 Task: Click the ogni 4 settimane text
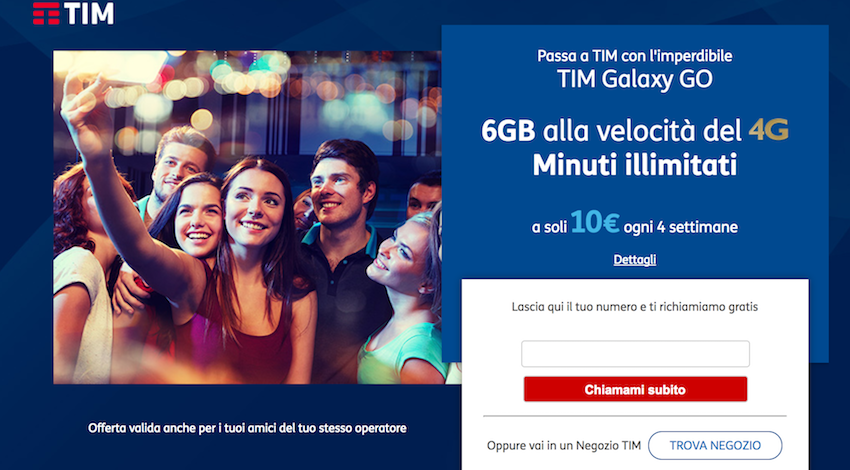click(681, 227)
